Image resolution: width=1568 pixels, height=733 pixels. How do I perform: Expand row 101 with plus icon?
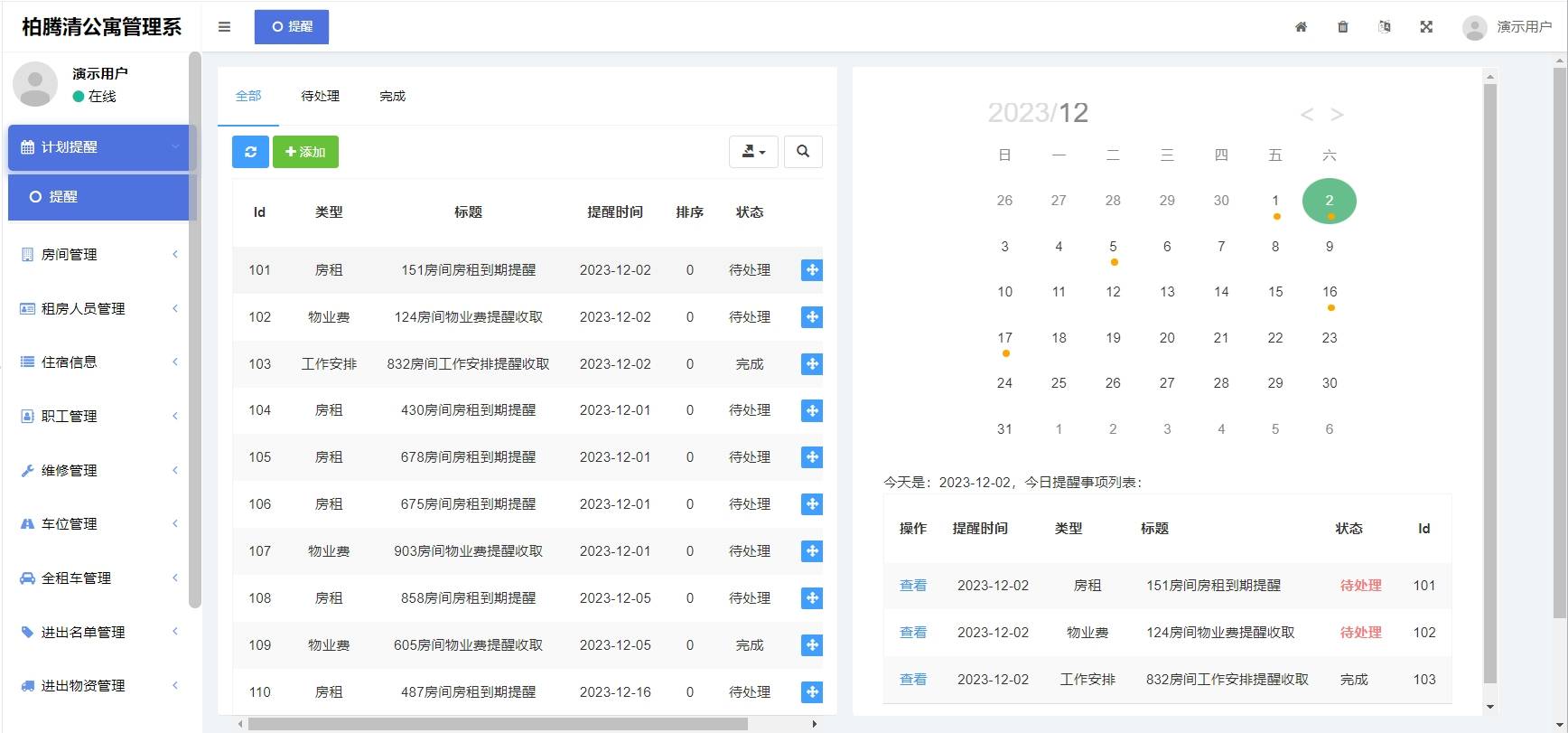click(x=812, y=270)
